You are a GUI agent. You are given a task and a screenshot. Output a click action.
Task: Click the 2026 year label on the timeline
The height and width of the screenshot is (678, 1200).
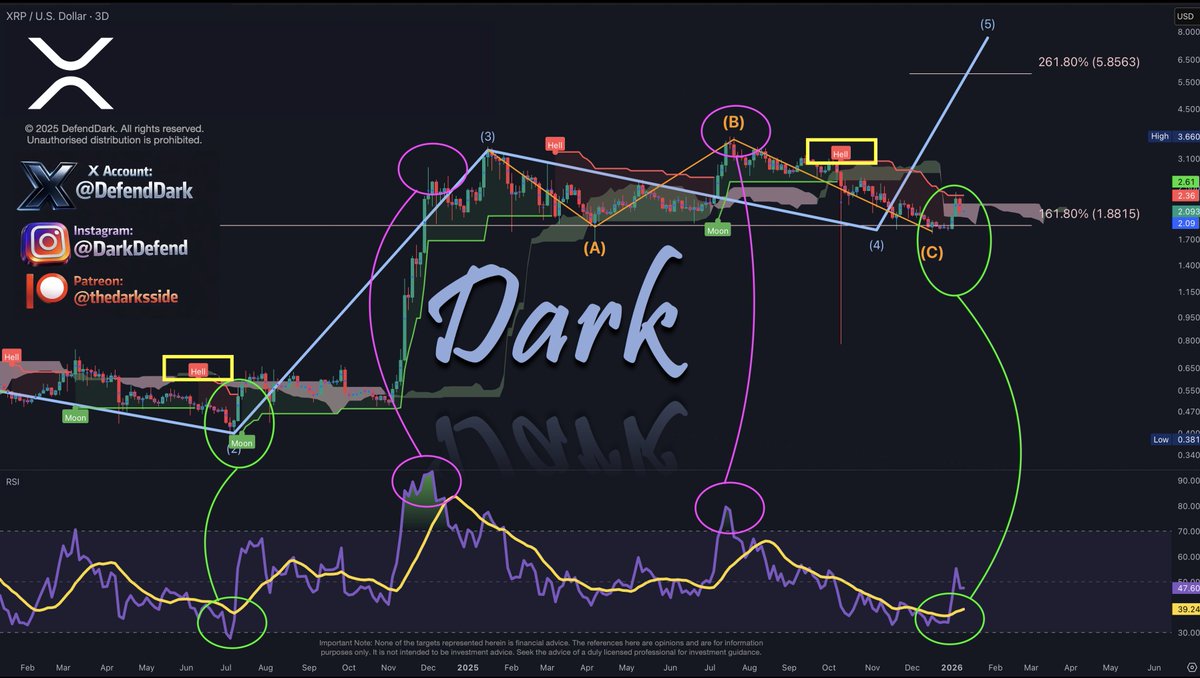pyautogui.click(x=950, y=667)
